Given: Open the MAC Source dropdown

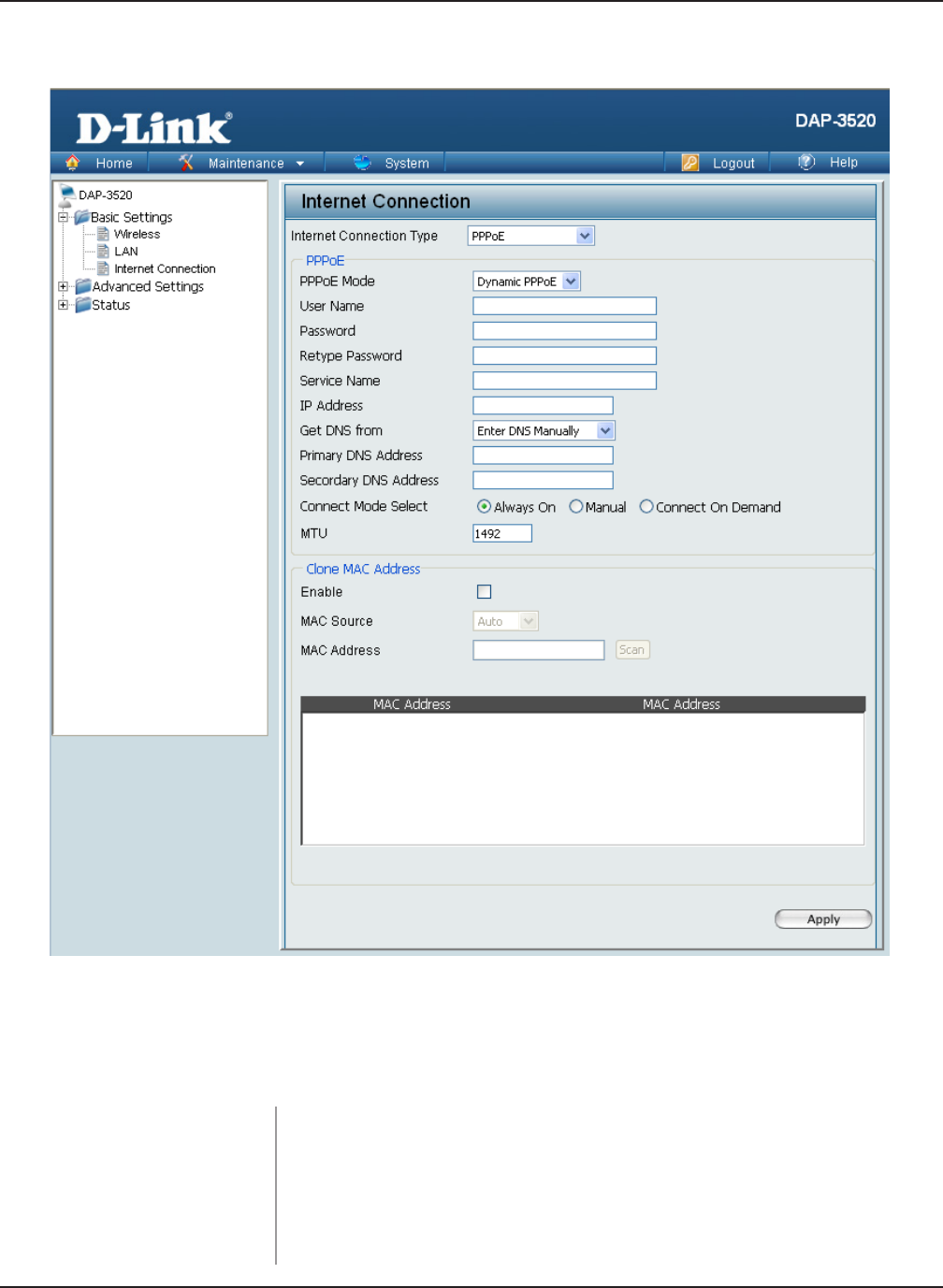Looking at the screenshot, I should (505, 621).
